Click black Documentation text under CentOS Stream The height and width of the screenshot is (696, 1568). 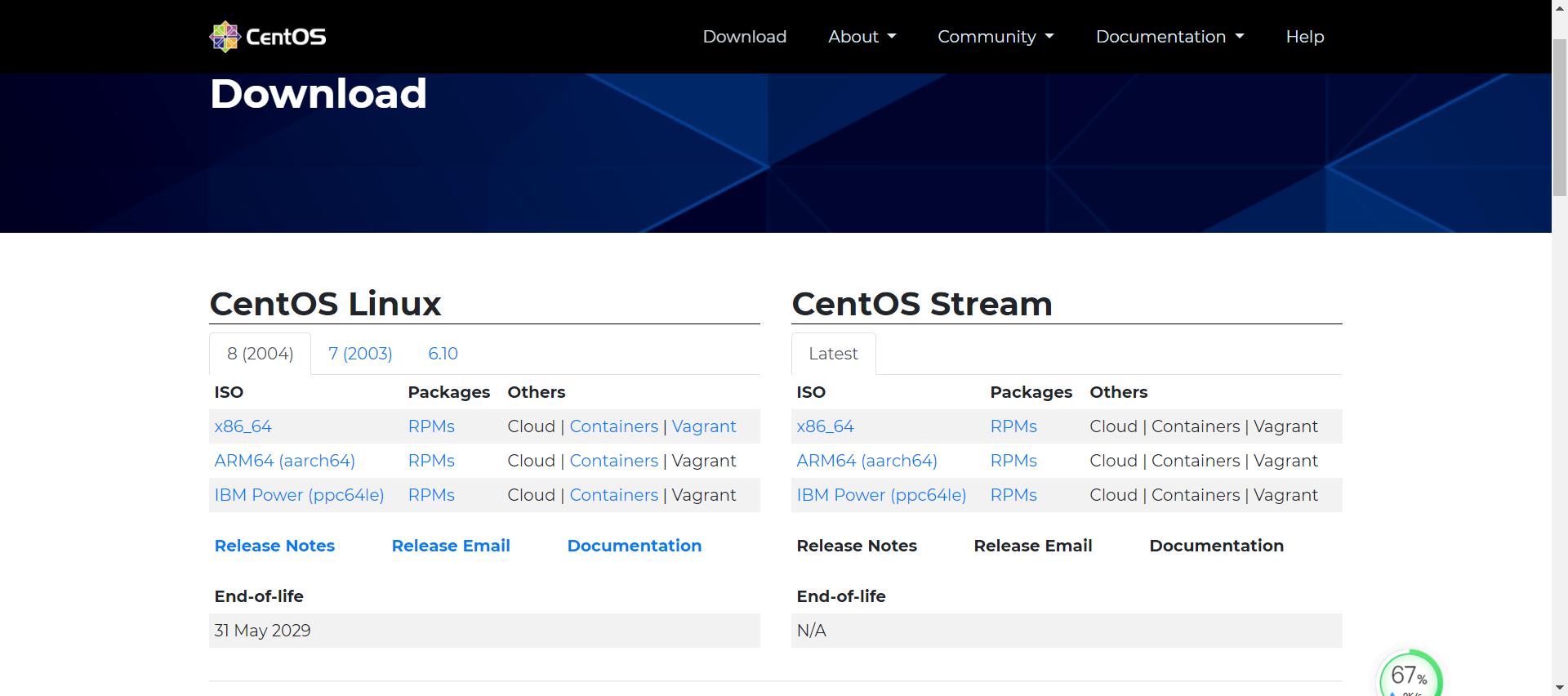(1217, 546)
